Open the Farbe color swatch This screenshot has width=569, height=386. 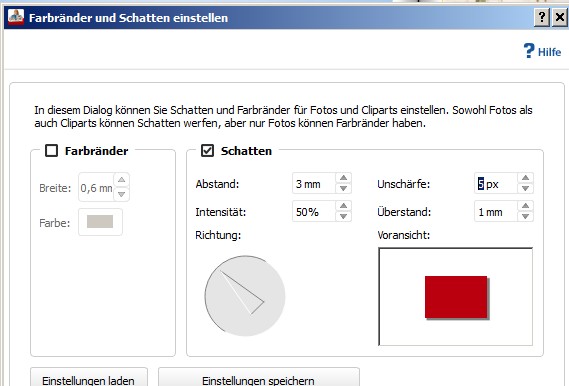(100, 222)
